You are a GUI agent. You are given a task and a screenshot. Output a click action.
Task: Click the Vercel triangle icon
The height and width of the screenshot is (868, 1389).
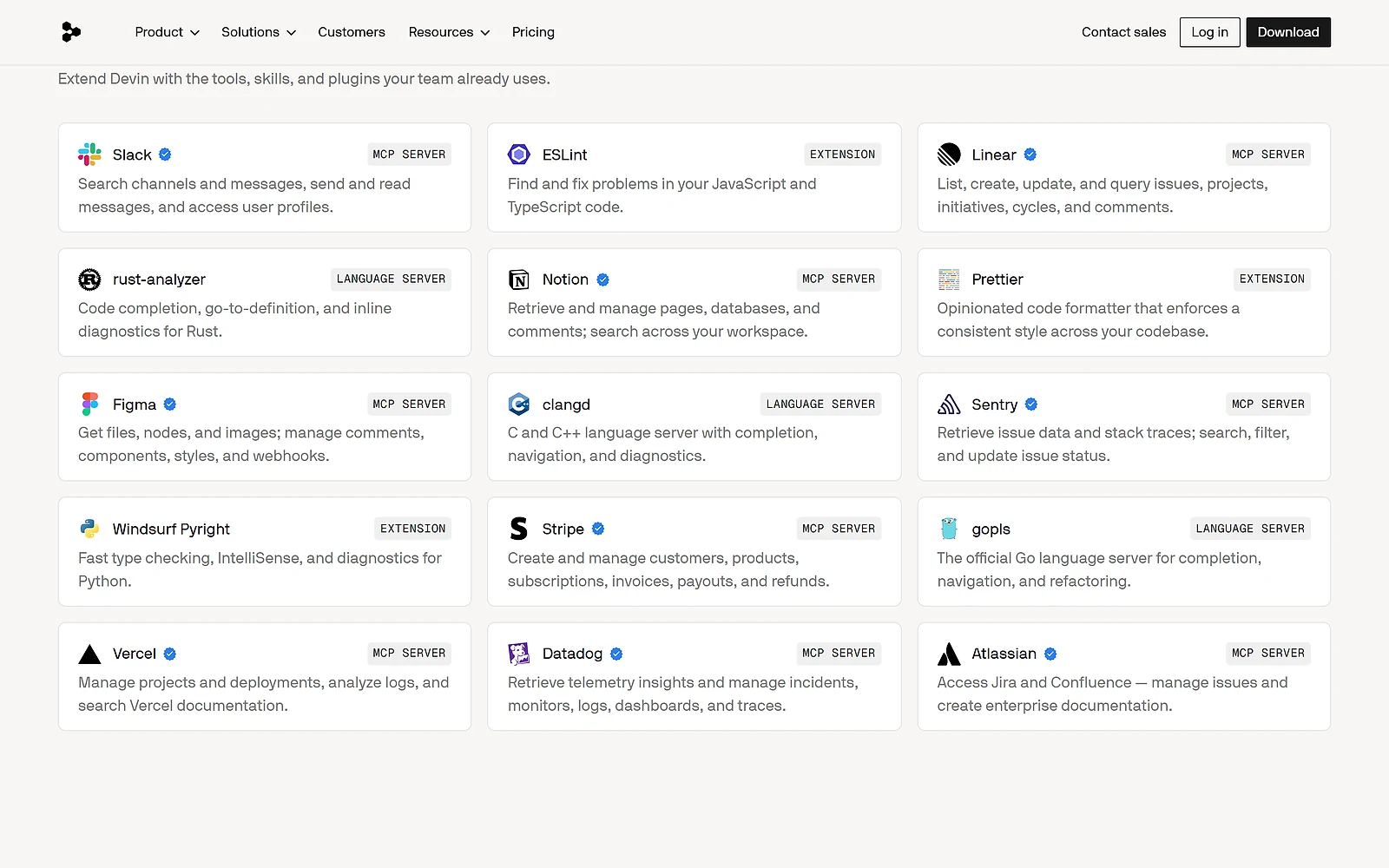point(89,654)
